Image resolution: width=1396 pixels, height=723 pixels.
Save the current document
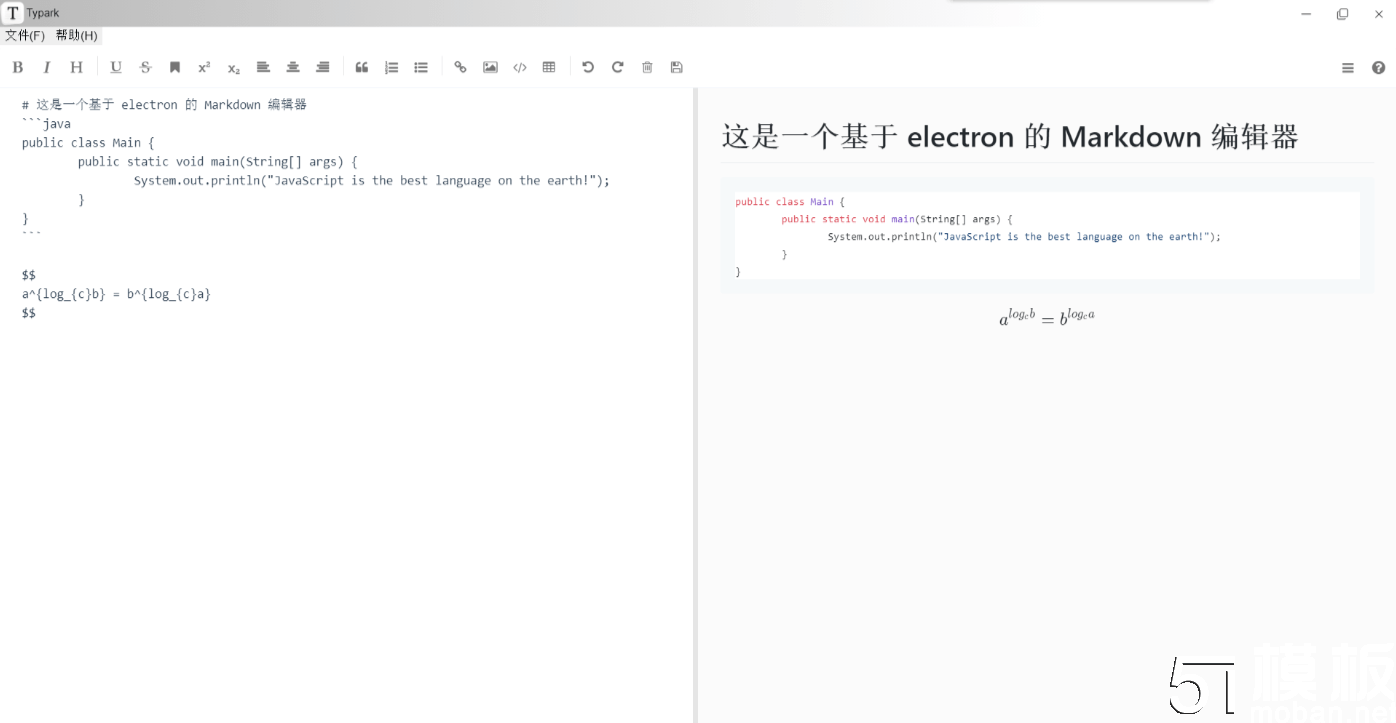[x=676, y=67]
